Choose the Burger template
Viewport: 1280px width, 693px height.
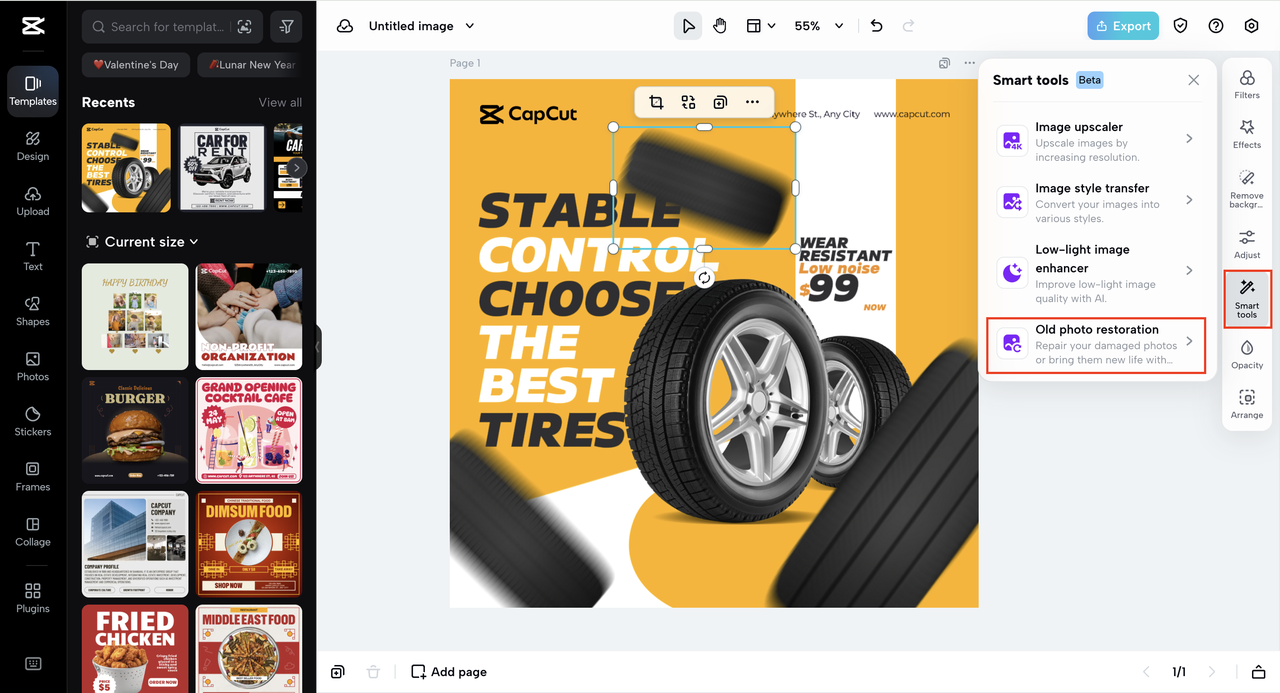pos(135,431)
